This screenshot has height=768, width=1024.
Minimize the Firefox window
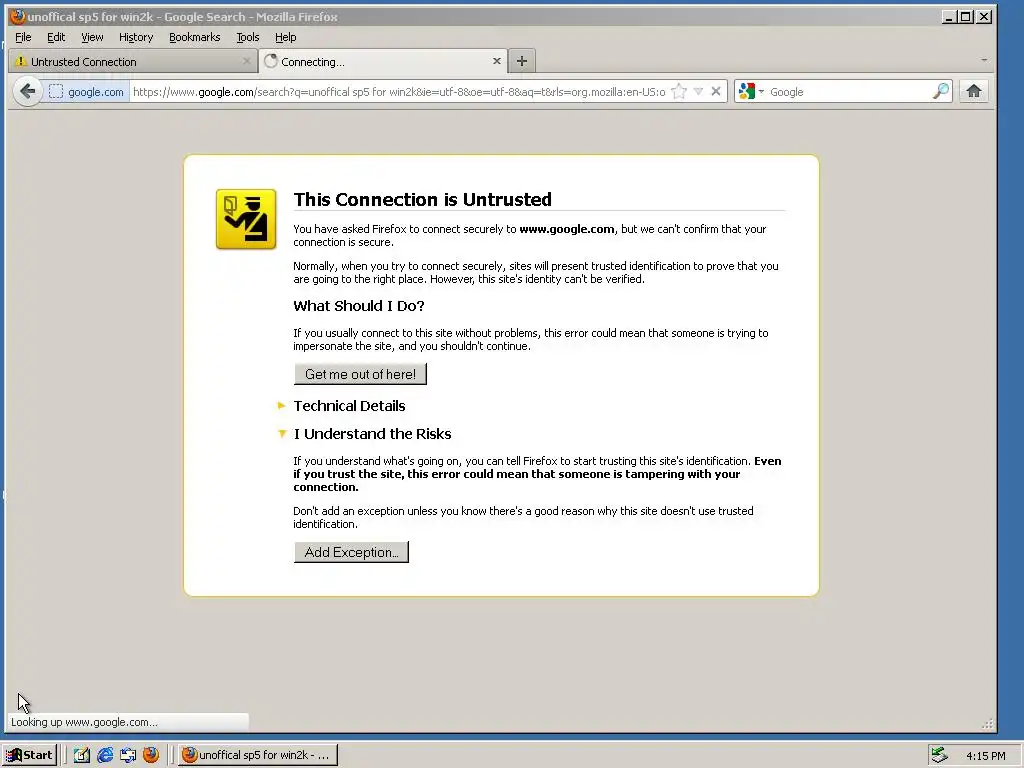[949, 17]
